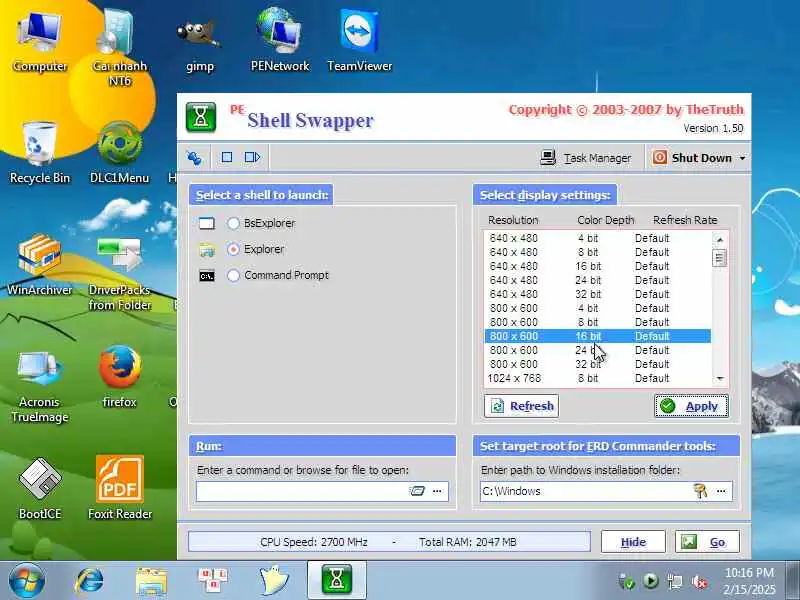Launch Foxit Reader
The height and width of the screenshot is (600, 800).
tap(119, 488)
